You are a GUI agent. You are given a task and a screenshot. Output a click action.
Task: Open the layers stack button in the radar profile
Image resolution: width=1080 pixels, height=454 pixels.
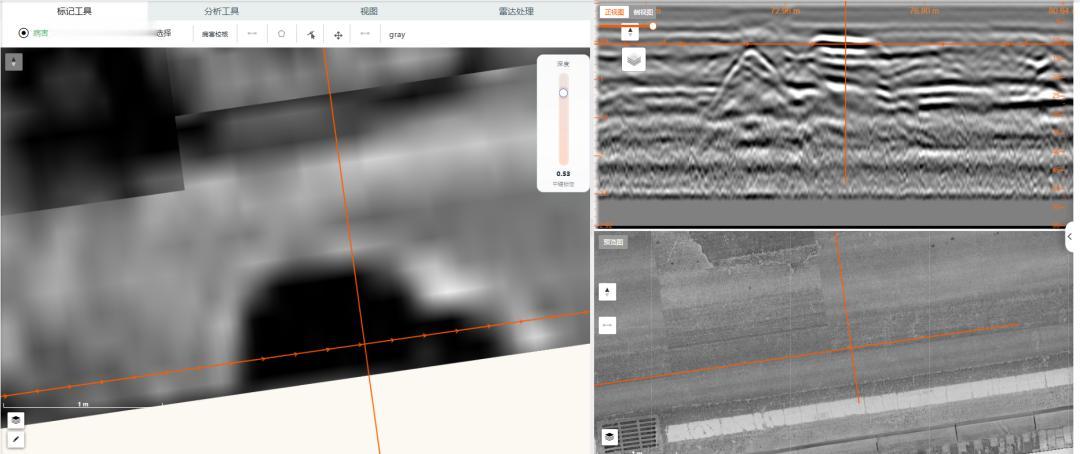[x=634, y=59]
